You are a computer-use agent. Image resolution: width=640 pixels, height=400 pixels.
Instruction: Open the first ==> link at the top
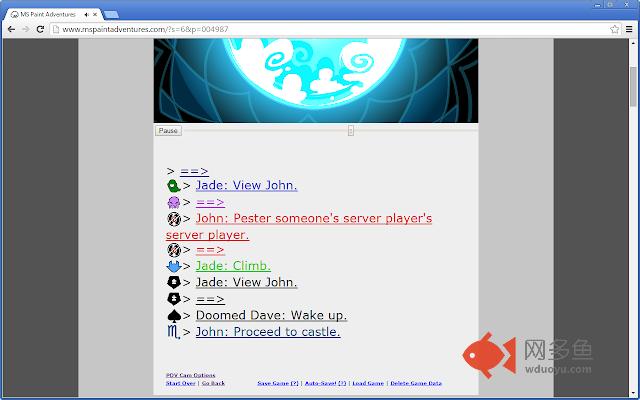pyautogui.click(x=194, y=171)
